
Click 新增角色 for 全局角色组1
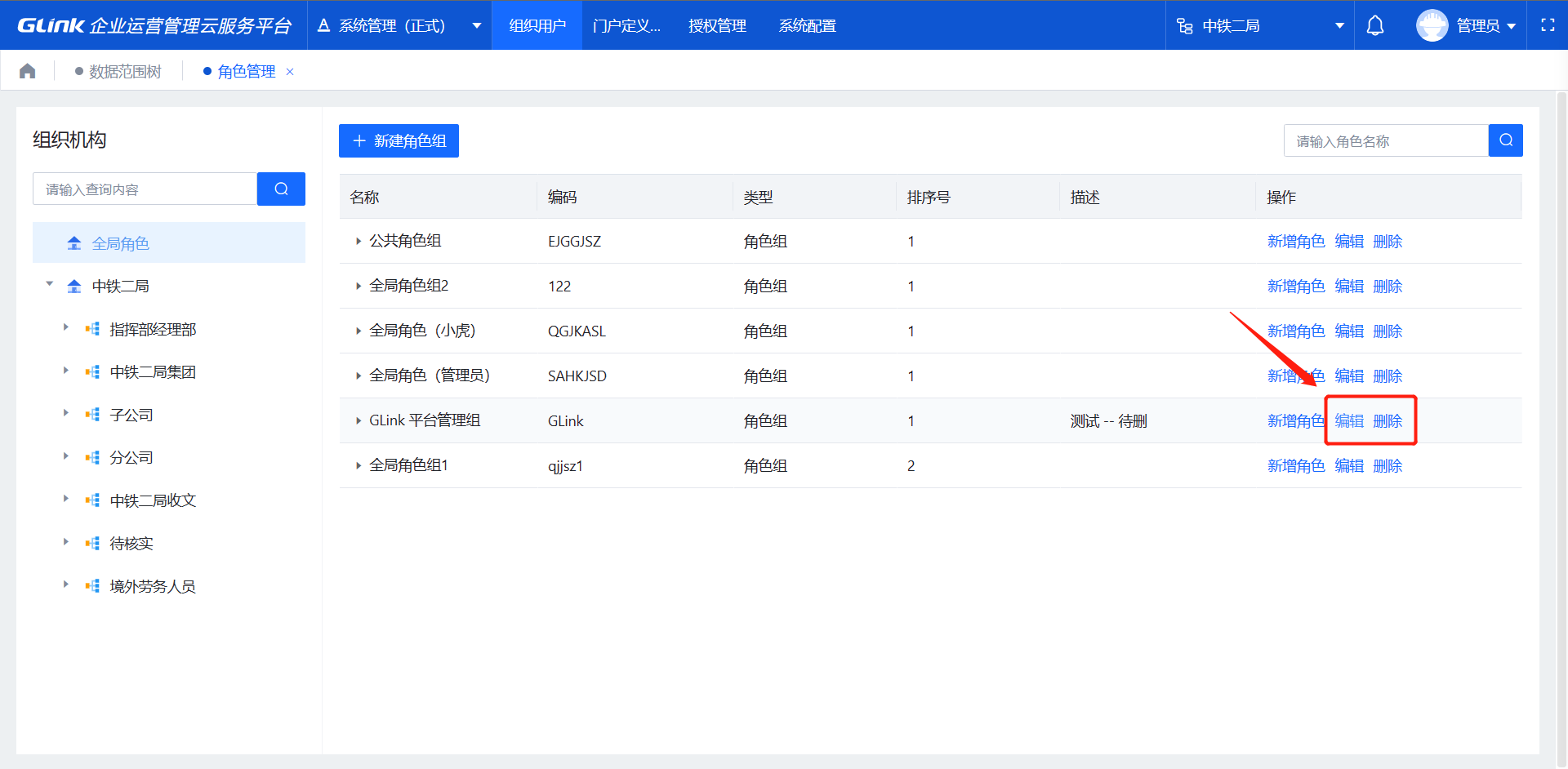1295,465
